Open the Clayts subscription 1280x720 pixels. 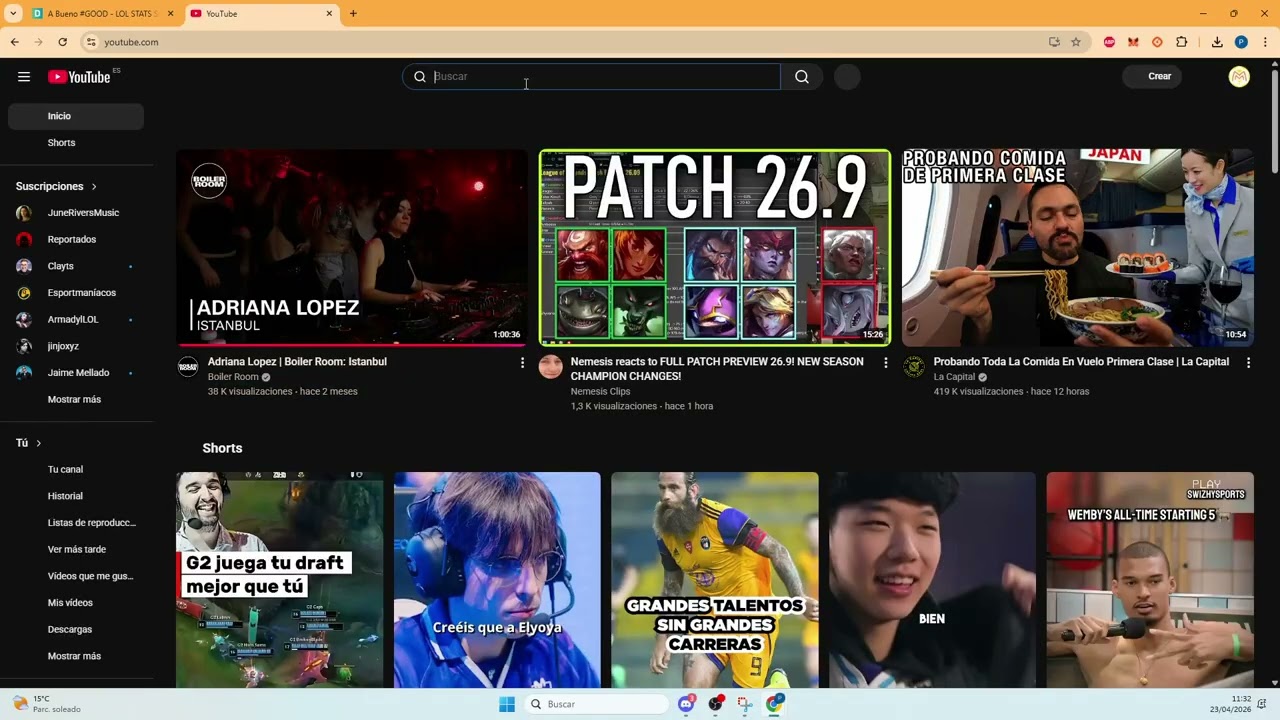point(76,266)
